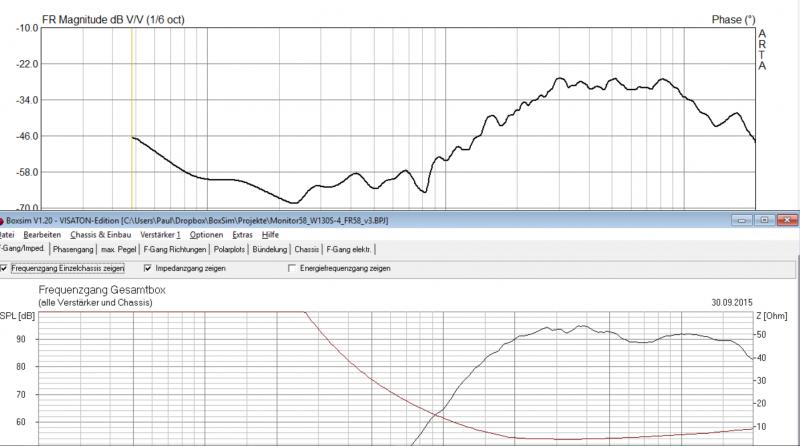Viewport: 800px width, 446px height.
Task: Click the Phase (°) axis label
Action: [733, 20]
